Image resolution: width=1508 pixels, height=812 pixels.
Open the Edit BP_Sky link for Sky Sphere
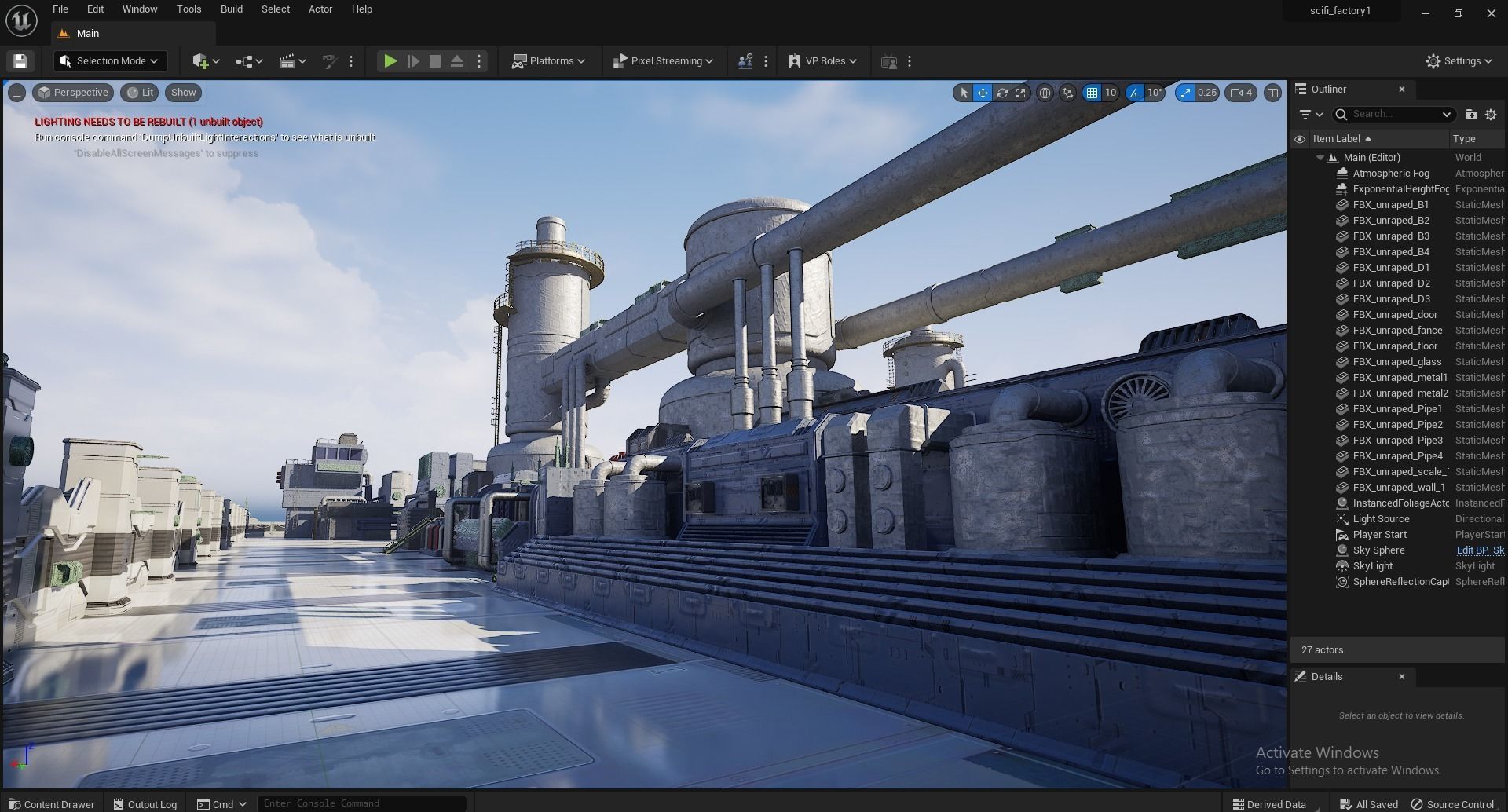click(x=1481, y=550)
